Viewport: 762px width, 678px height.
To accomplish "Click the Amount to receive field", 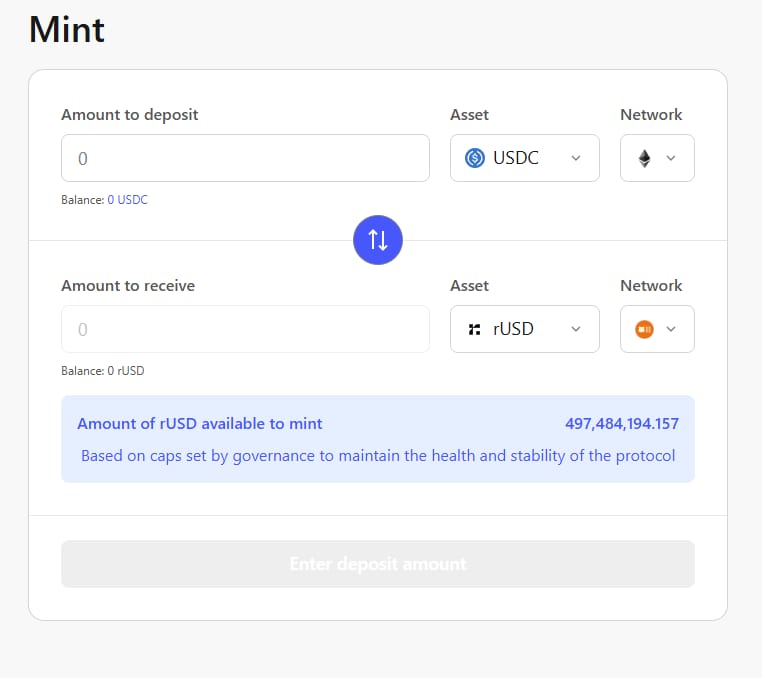I will click(x=245, y=329).
